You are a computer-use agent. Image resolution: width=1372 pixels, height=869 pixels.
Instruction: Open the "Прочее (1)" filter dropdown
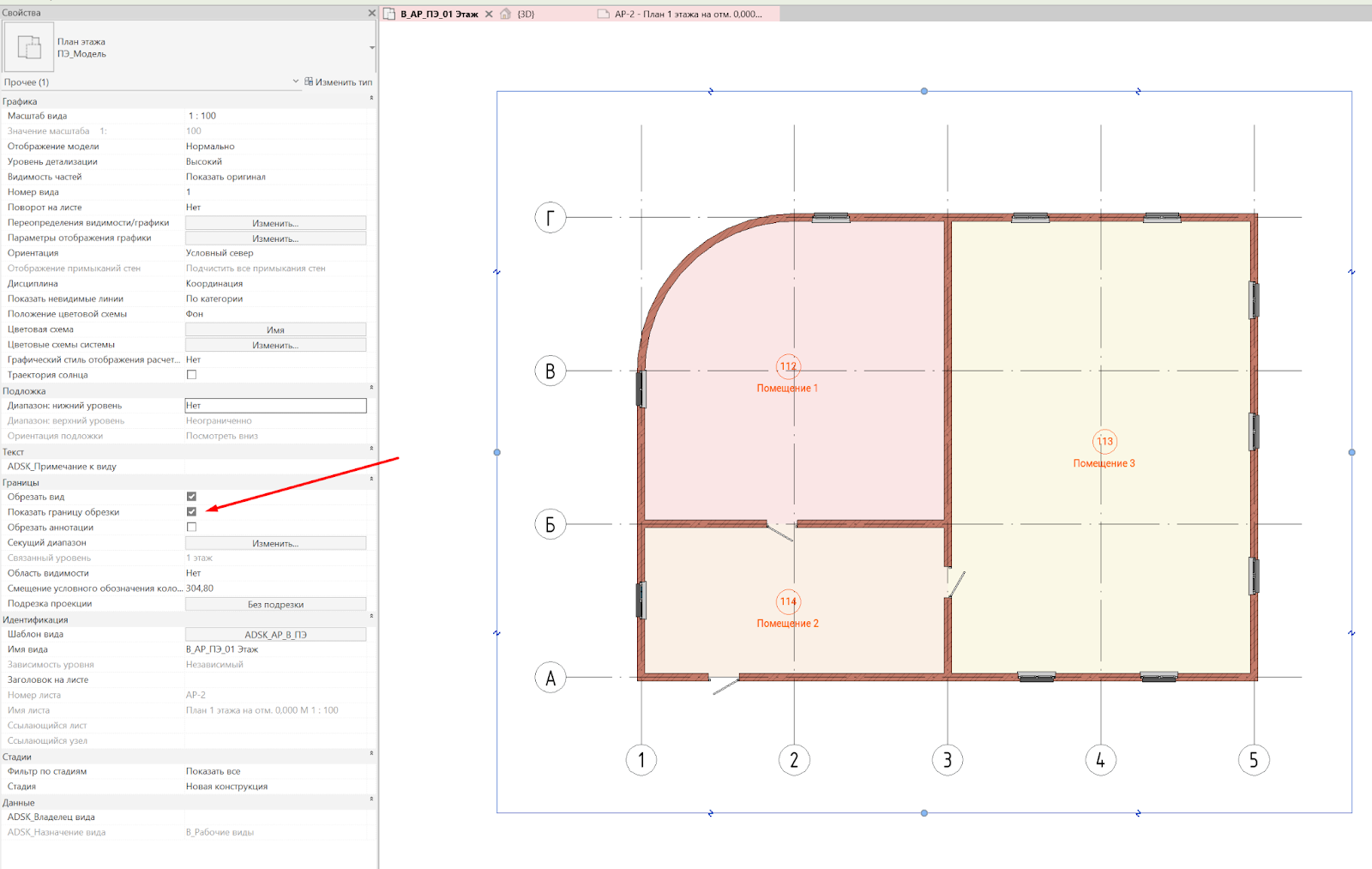click(x=296, y=81)
